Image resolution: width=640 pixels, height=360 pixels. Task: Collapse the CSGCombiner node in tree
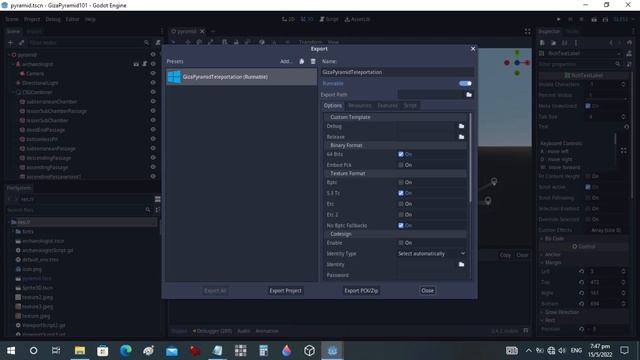pos(13,92)
